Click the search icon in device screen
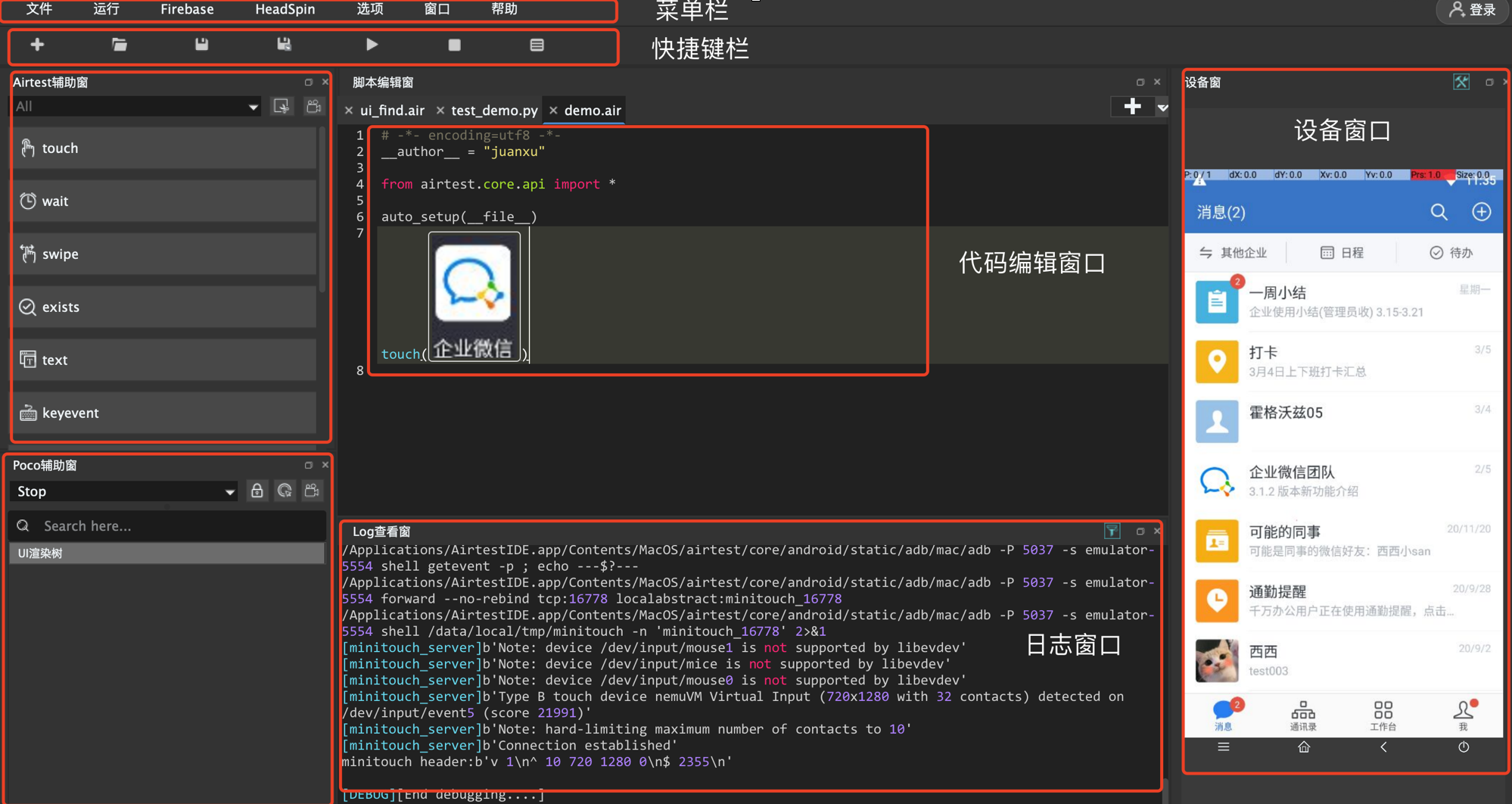Screen dimensions: 1512x804 tap(1439, 213)
